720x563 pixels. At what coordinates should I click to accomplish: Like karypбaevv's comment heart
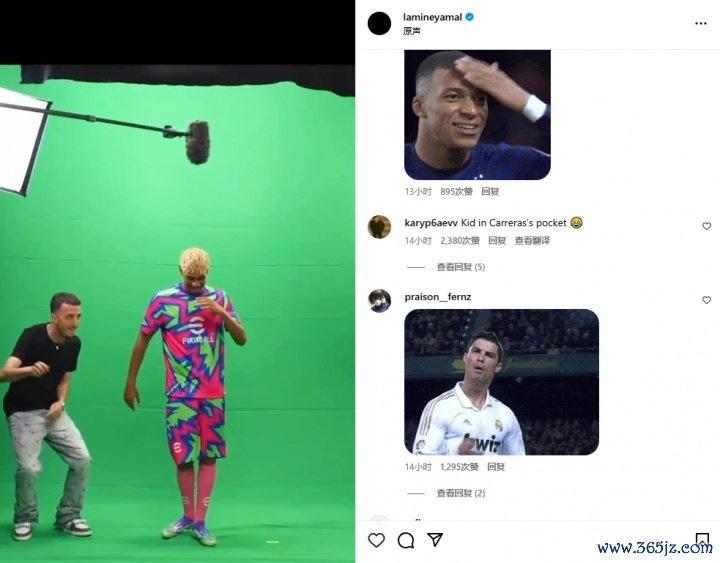click(706, 226)
